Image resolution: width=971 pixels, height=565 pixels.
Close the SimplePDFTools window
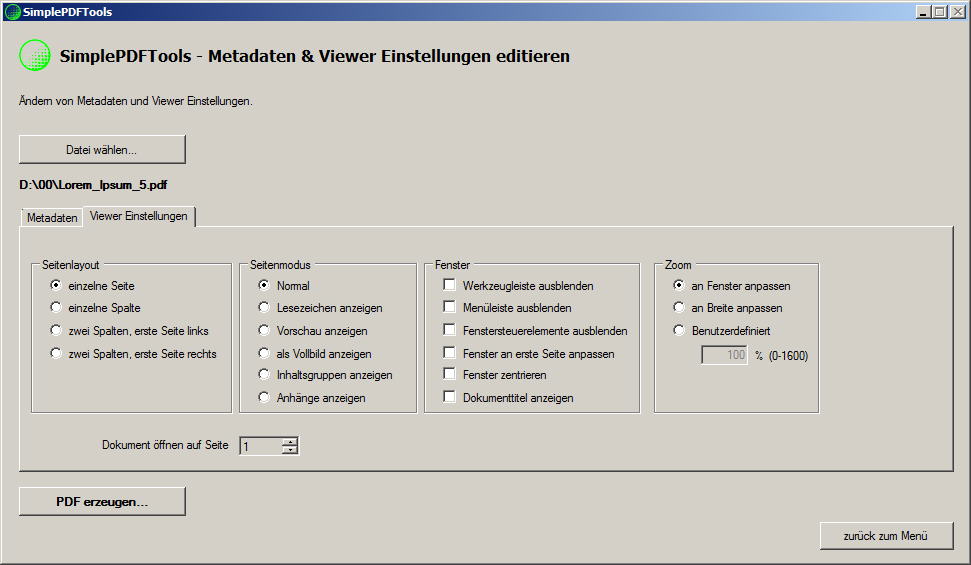pyautogui.click(x=958, y=12)
